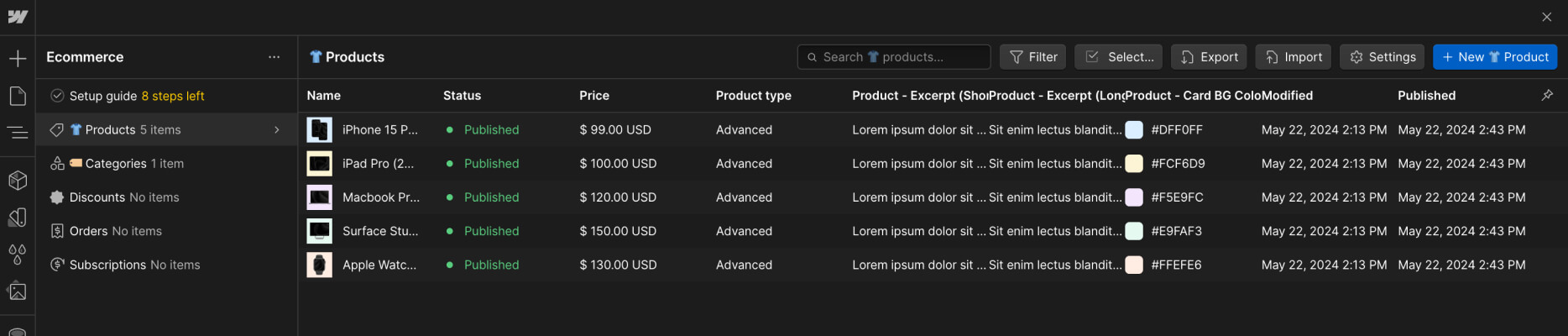Export the products list
The height and width of the screenshot is (336, 1568).
pyautogui.click(x=1209, y=57)
